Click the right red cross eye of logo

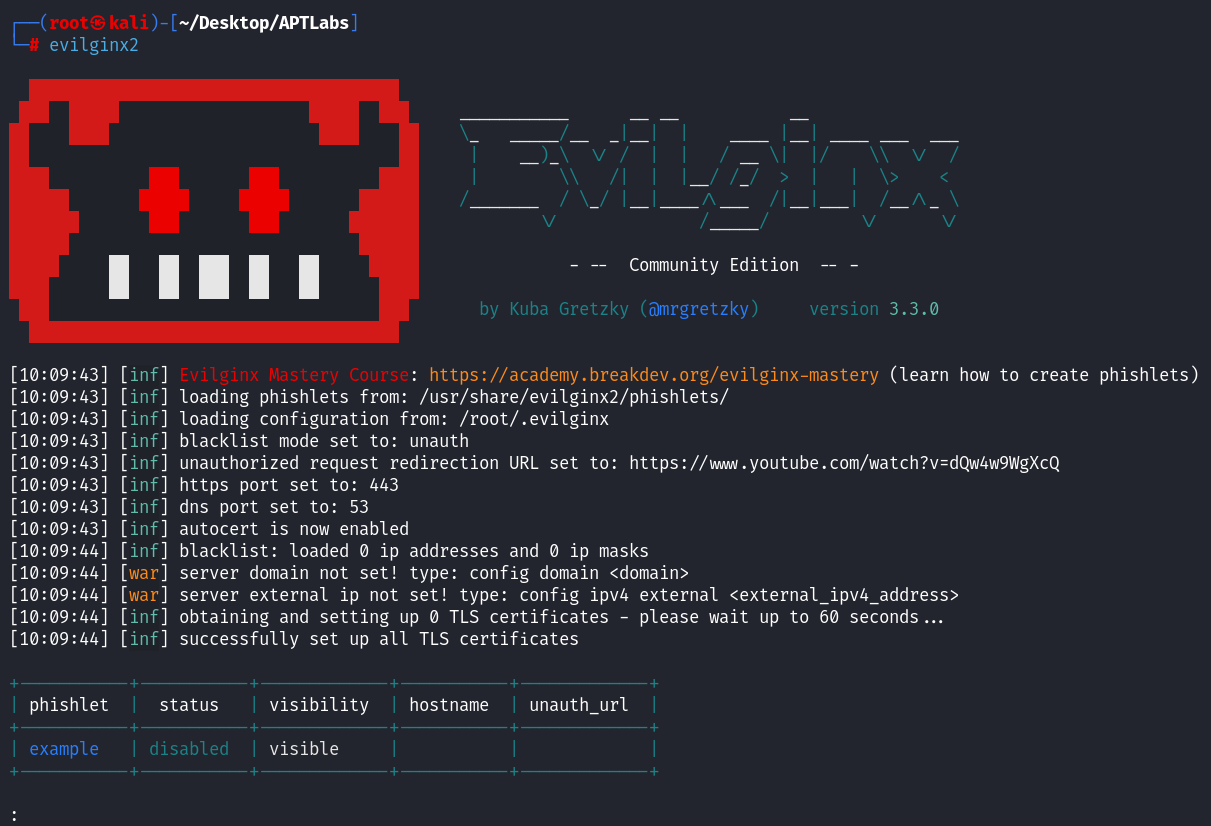264,199
